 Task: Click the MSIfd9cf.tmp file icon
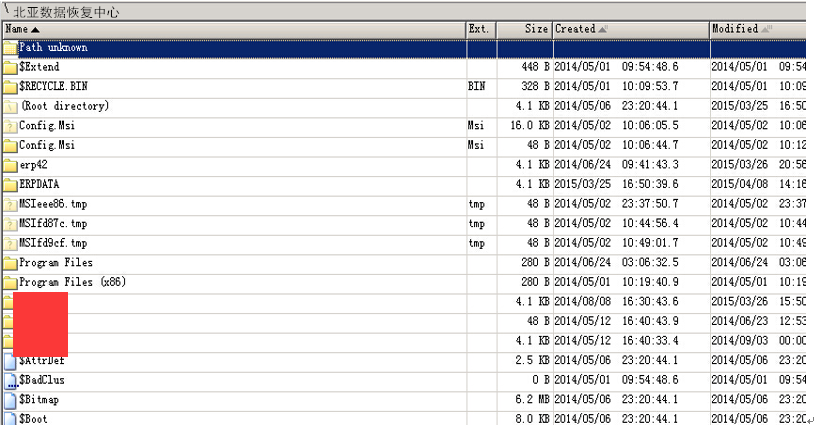click(x=10, y=244)
